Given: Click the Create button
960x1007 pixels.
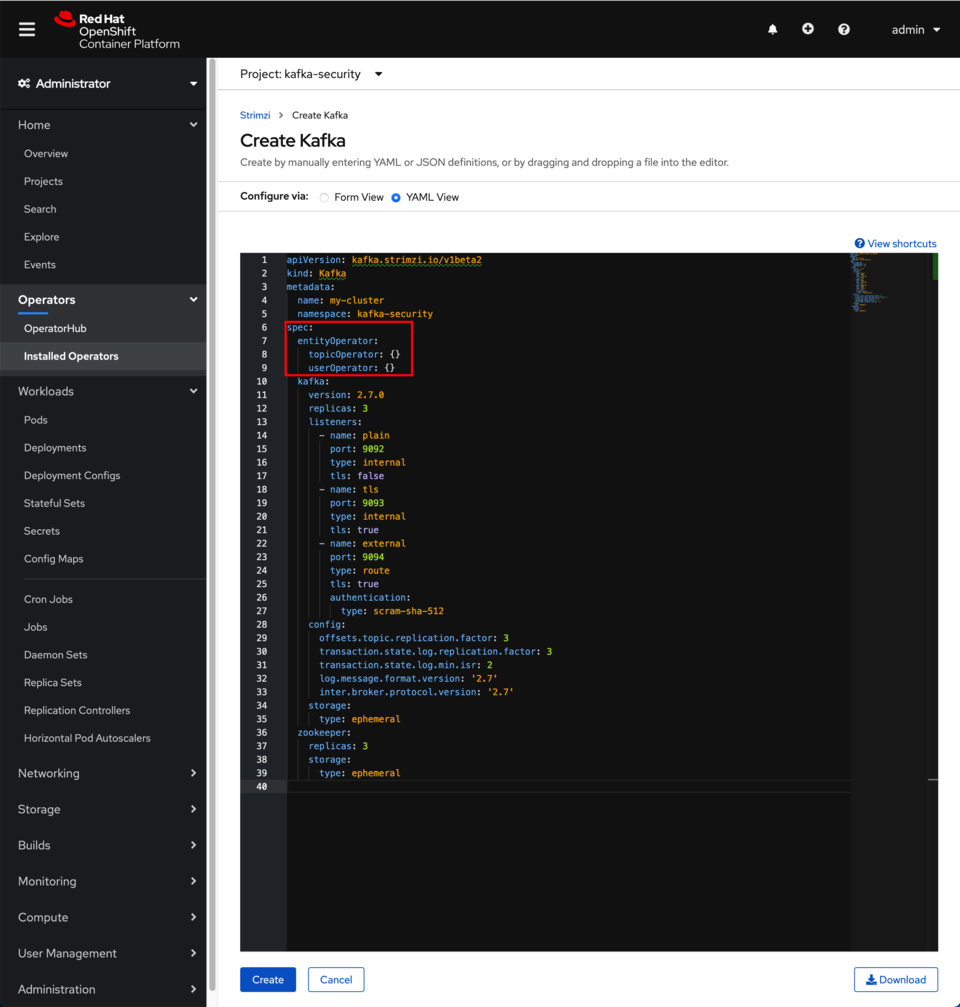Looking at the screenshot, I should [268, 979].
